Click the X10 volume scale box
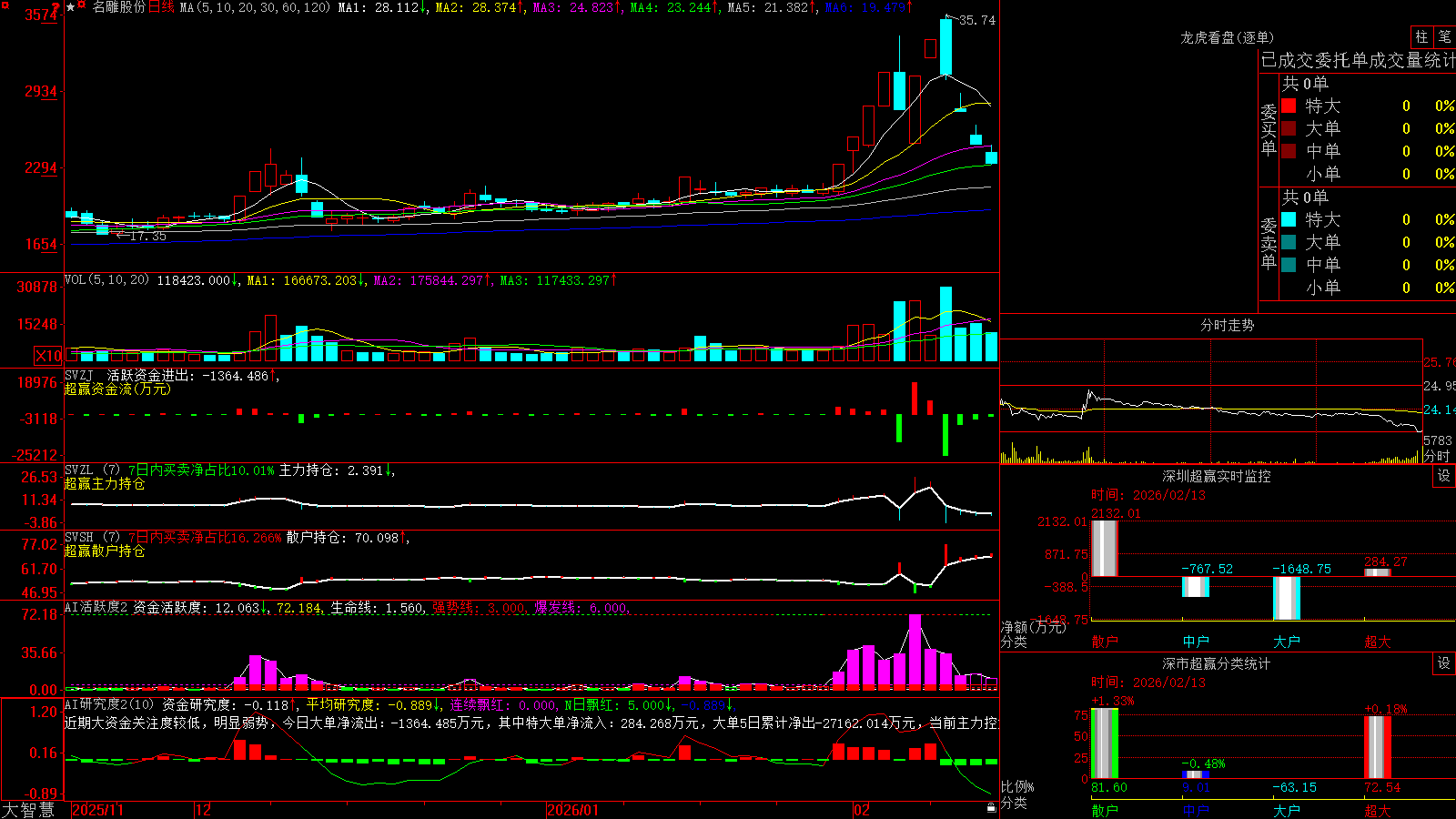Screen dimensions: 1456x819 pos(48,356)
